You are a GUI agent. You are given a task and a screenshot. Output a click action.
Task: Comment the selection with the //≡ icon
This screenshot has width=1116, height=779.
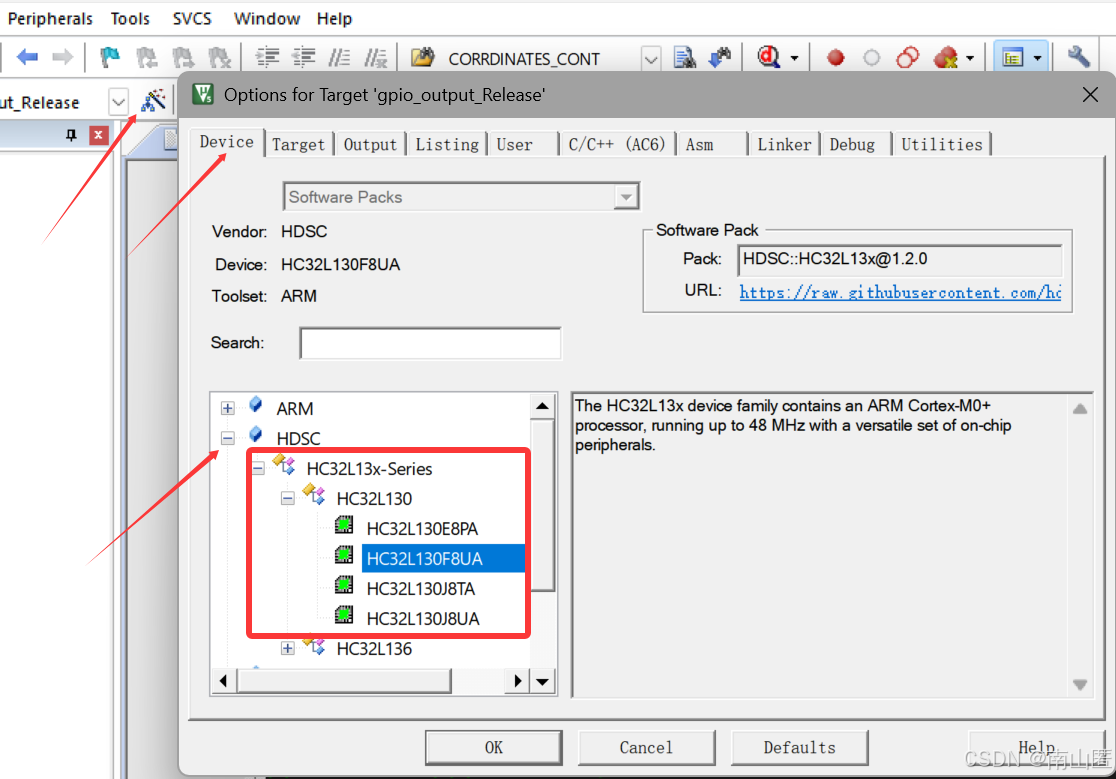(x=339, y=57)
